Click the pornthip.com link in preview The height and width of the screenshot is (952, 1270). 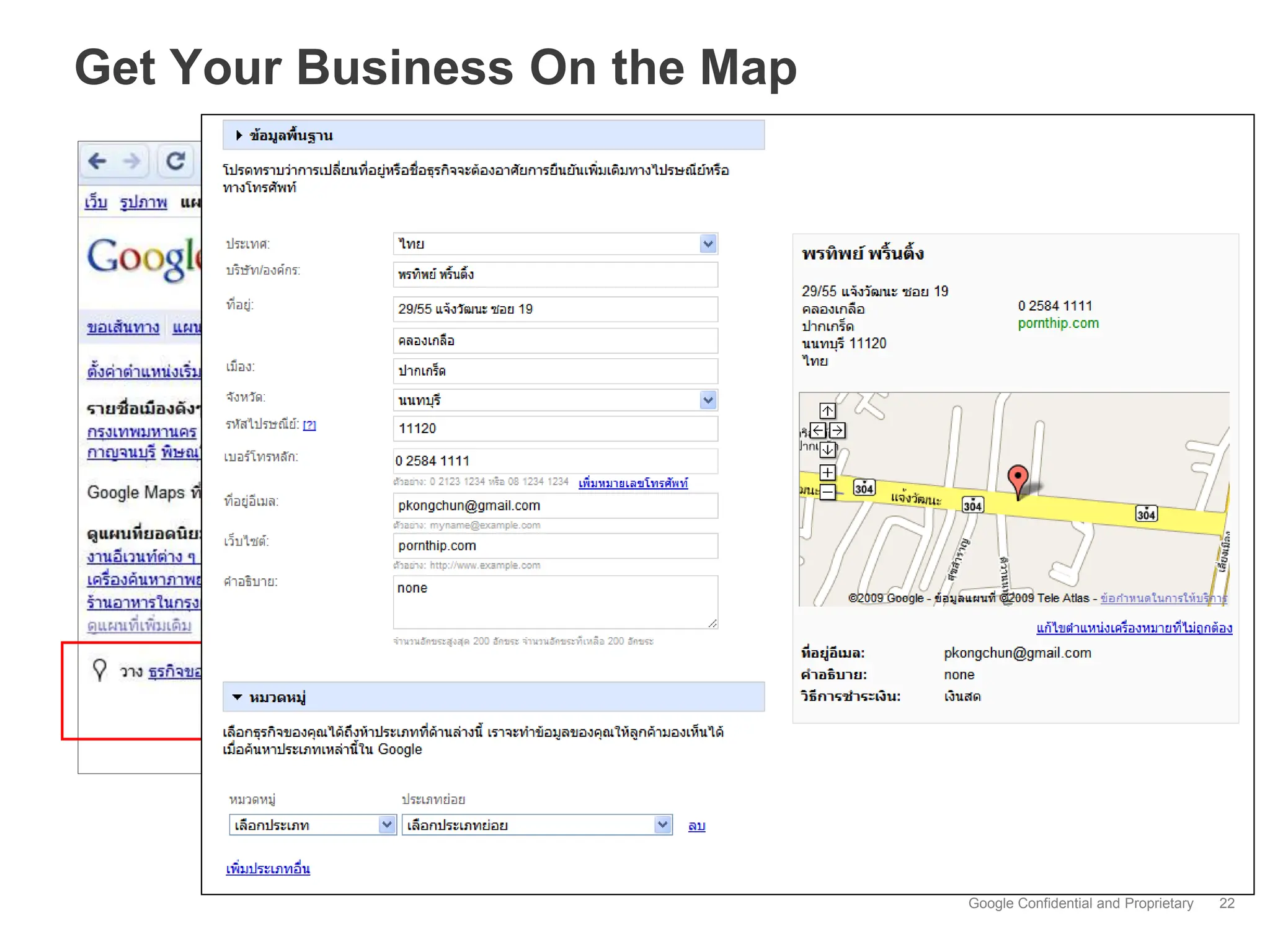(x=1058, y=323)
